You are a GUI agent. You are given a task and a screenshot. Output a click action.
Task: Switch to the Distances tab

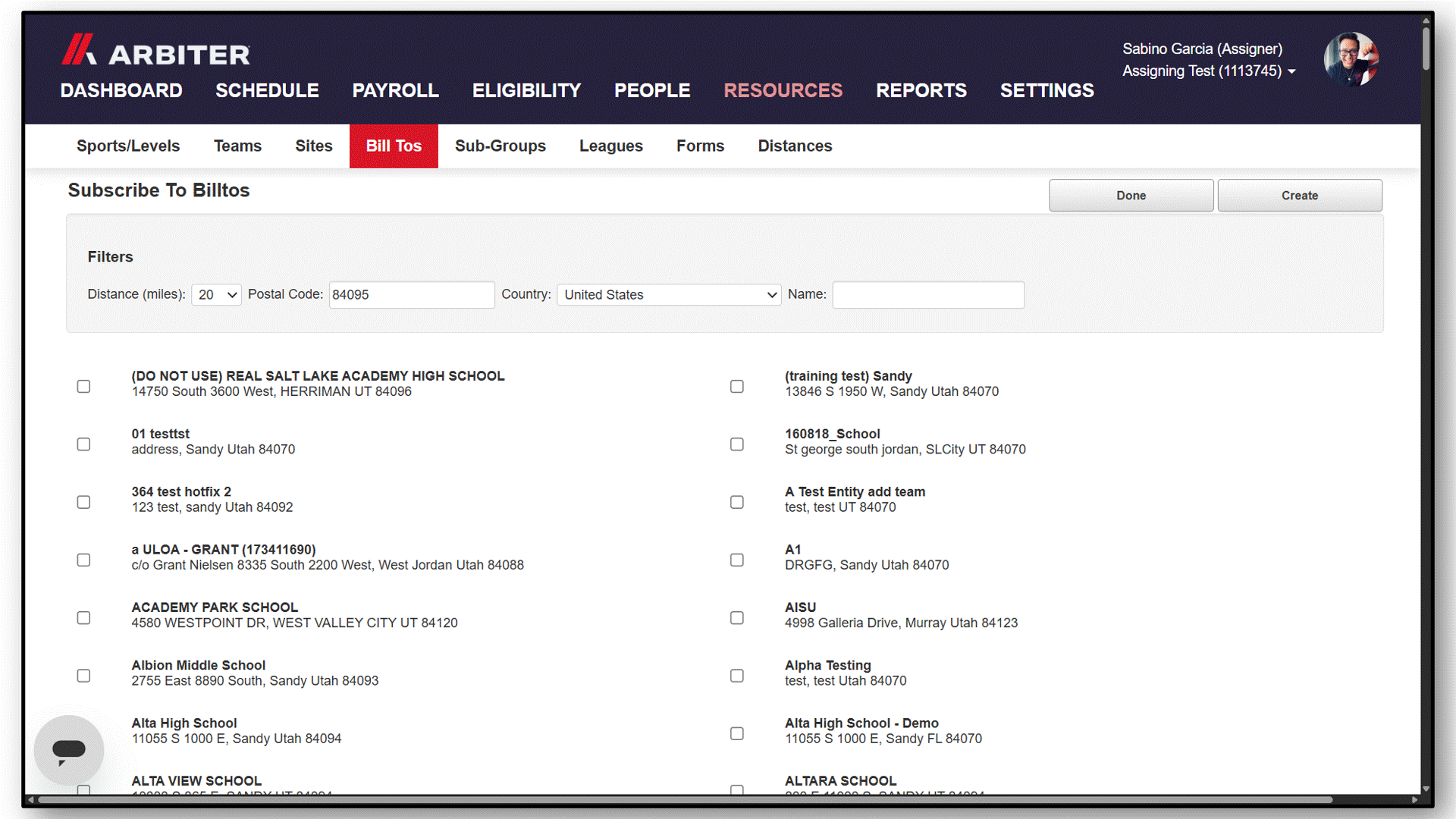pyautogui.click(x=795, y=146)
